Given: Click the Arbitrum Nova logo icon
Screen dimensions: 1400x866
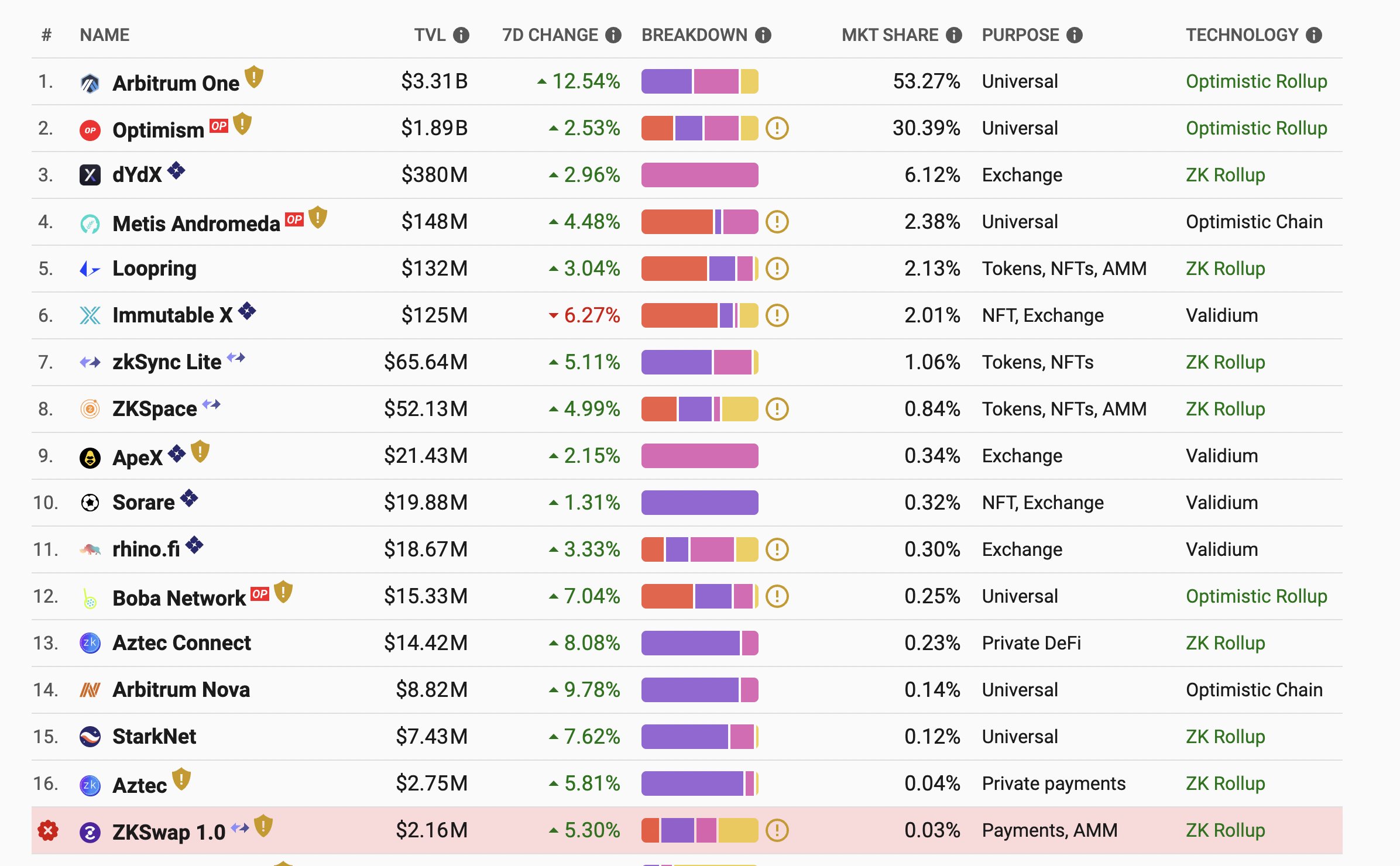Looking at the screenshot, I should tap(90, 690).
